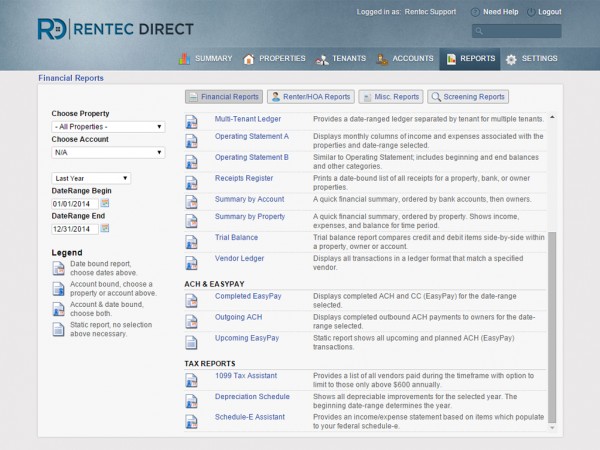Open the Last Year date preset dropdown
This screenshot has width=600, height=450.
pyautogui.click(x=91, y=178)
